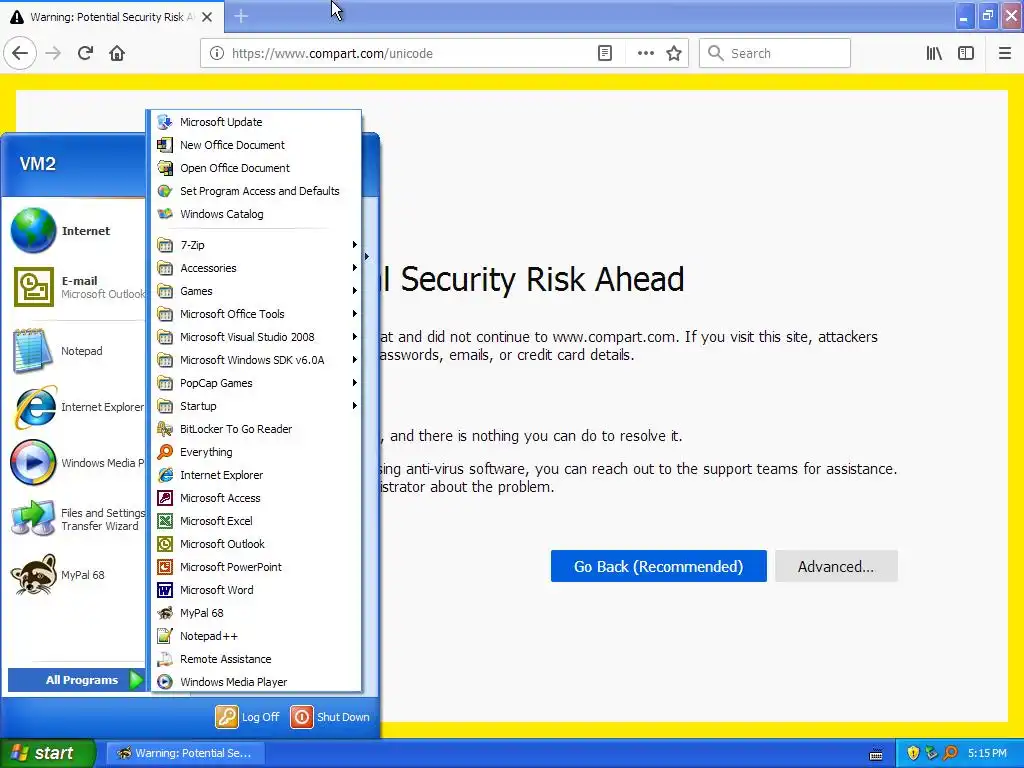Expand the 7-Zip submenu

click(257, 245)
